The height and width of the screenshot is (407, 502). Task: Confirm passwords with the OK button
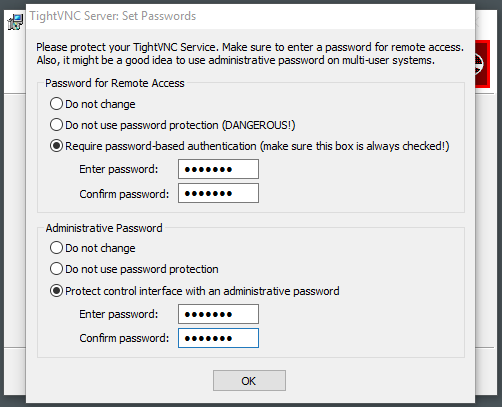point(249,381)
